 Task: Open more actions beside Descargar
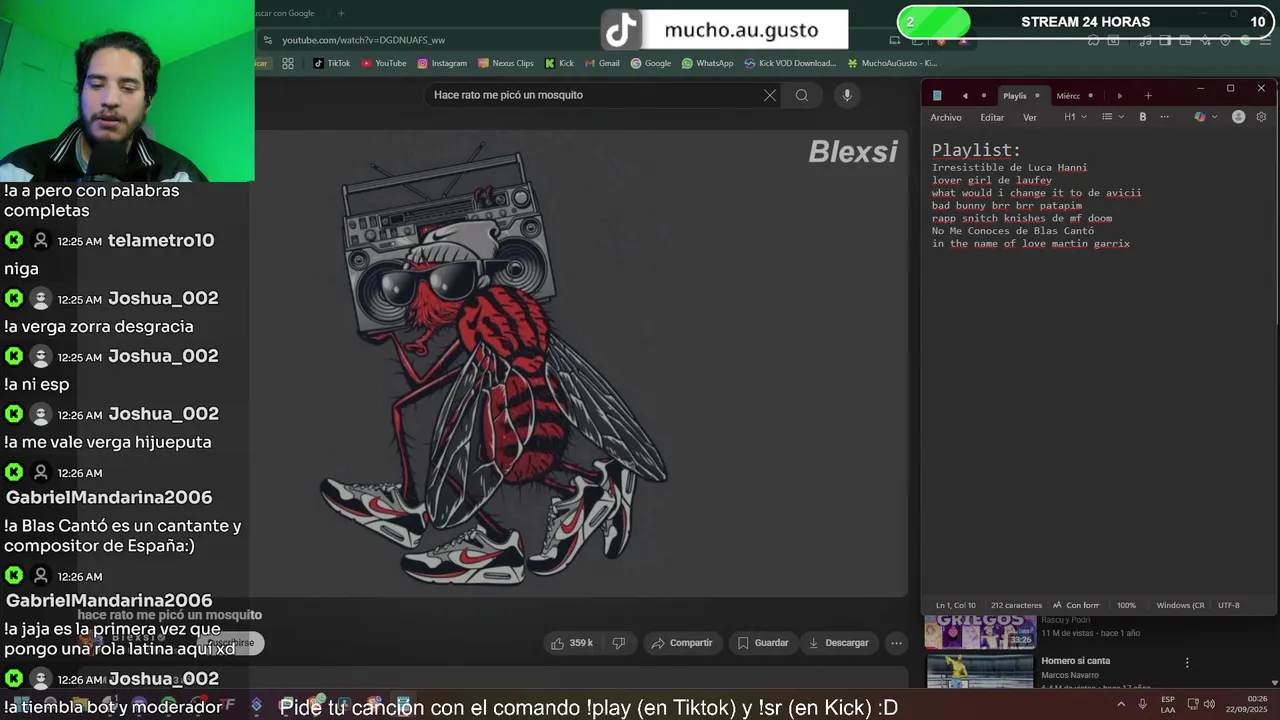pyautogui.click(x=897, y=643)
